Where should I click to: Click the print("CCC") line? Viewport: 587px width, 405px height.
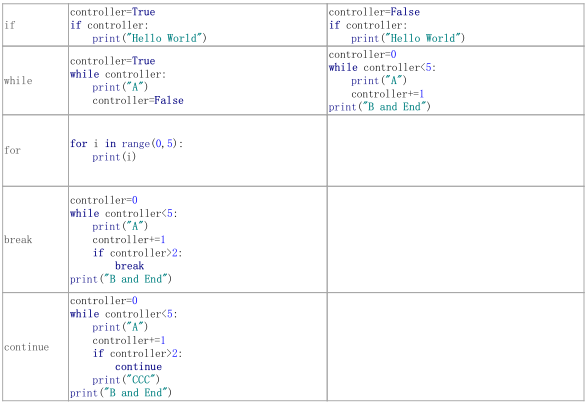(126, 380)
